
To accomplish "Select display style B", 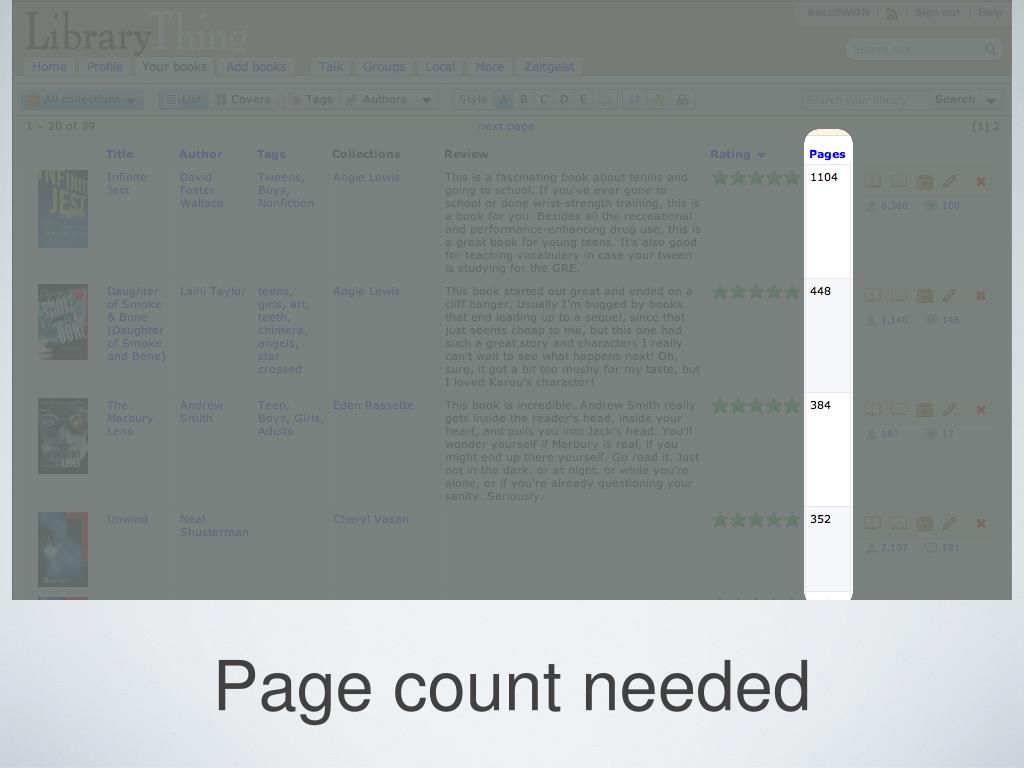I will click(523, 100).
